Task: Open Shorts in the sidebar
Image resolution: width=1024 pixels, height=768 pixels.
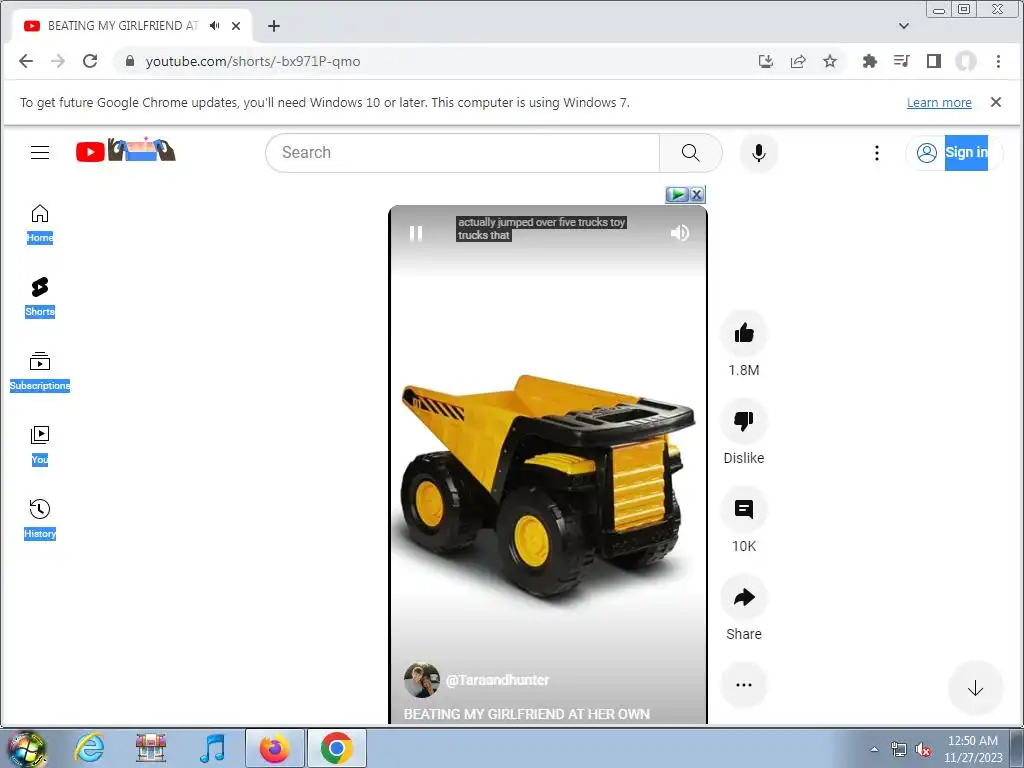Action: pyautogui.click(x=40, y=297)
